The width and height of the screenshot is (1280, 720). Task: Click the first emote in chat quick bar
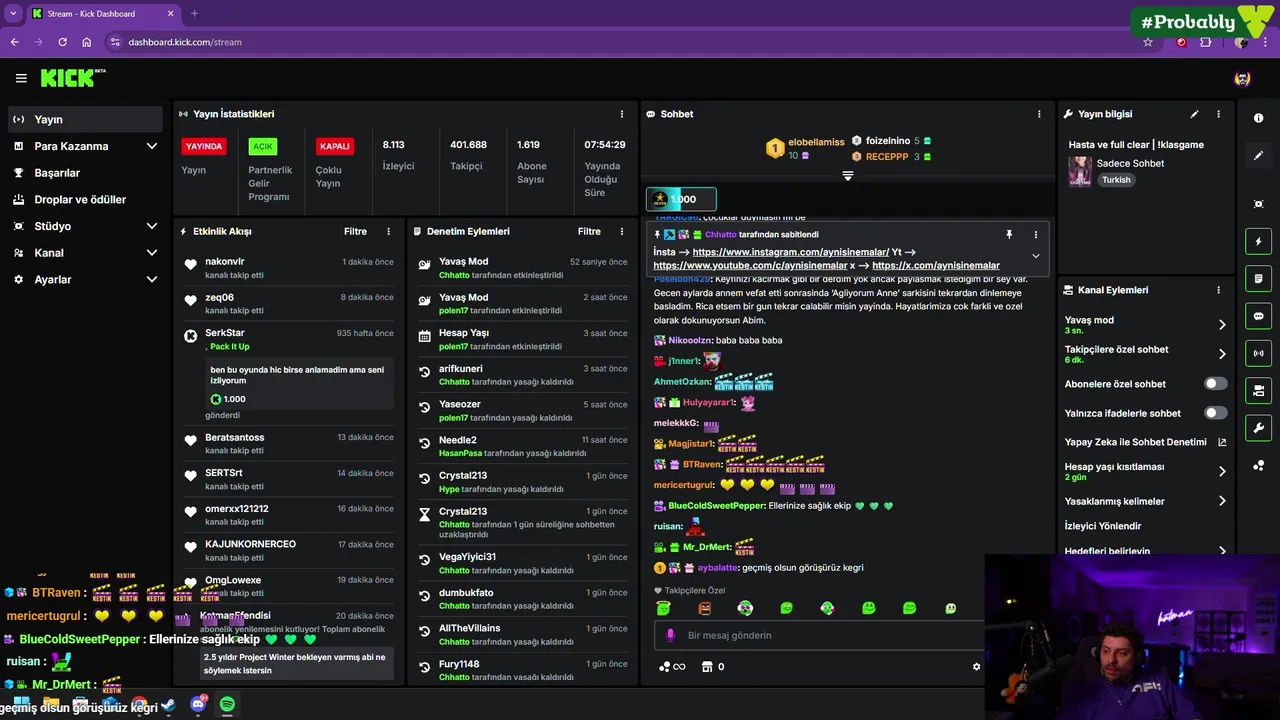[663, 608]
